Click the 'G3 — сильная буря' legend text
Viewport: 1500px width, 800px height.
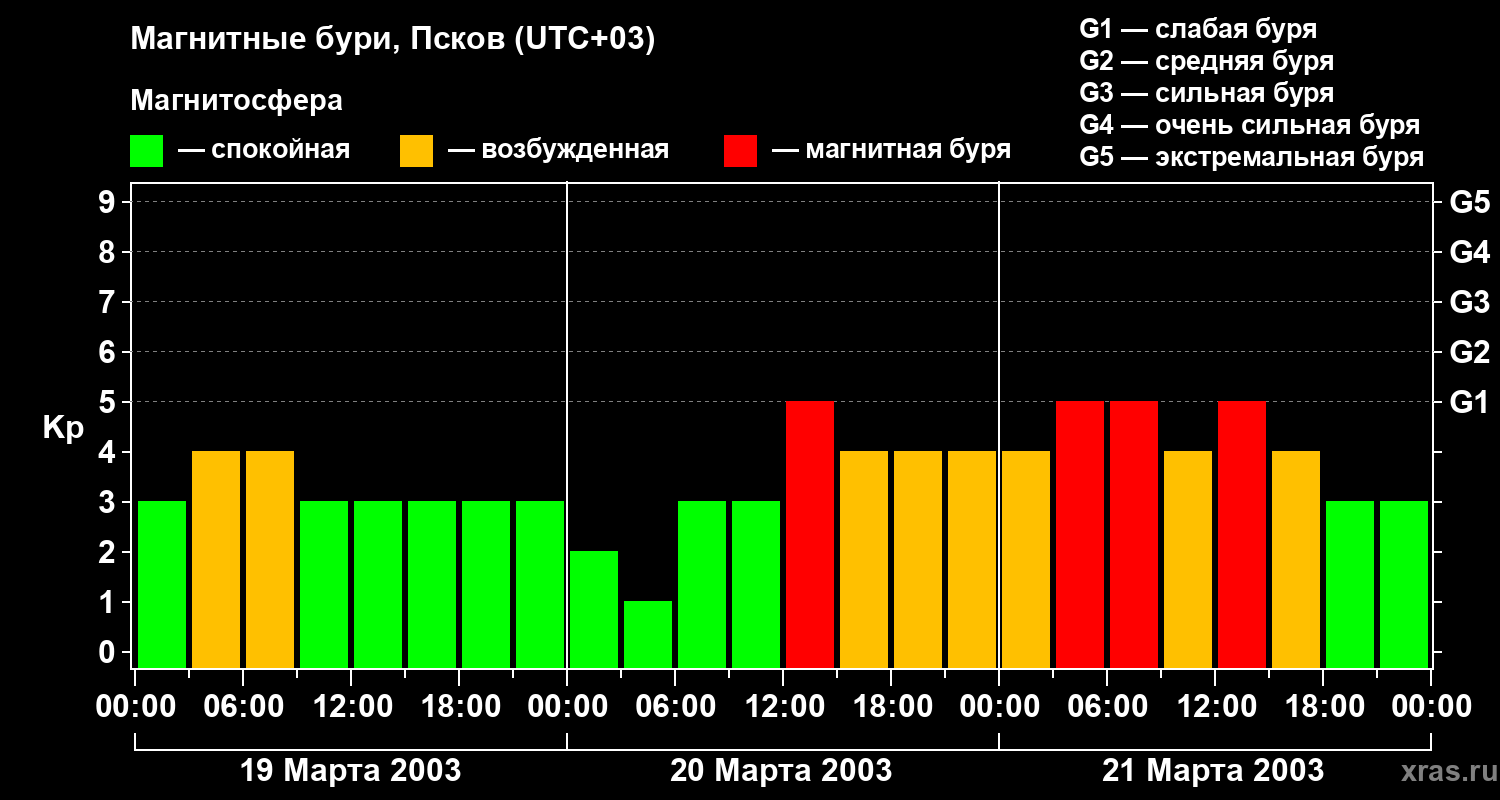pyautogui.click(x=1207, y=94)
